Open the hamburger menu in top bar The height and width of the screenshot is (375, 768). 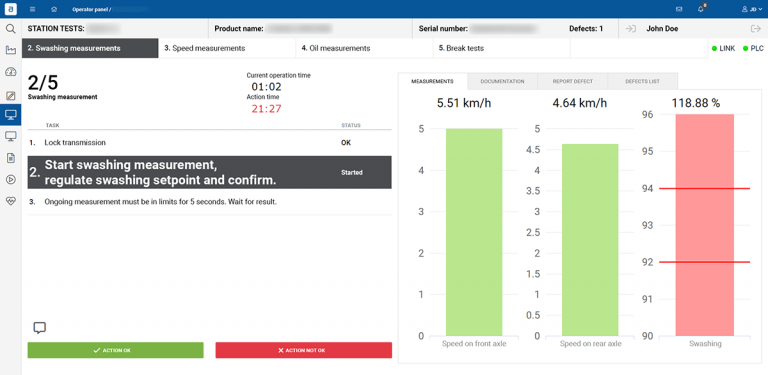coord(32,9)
